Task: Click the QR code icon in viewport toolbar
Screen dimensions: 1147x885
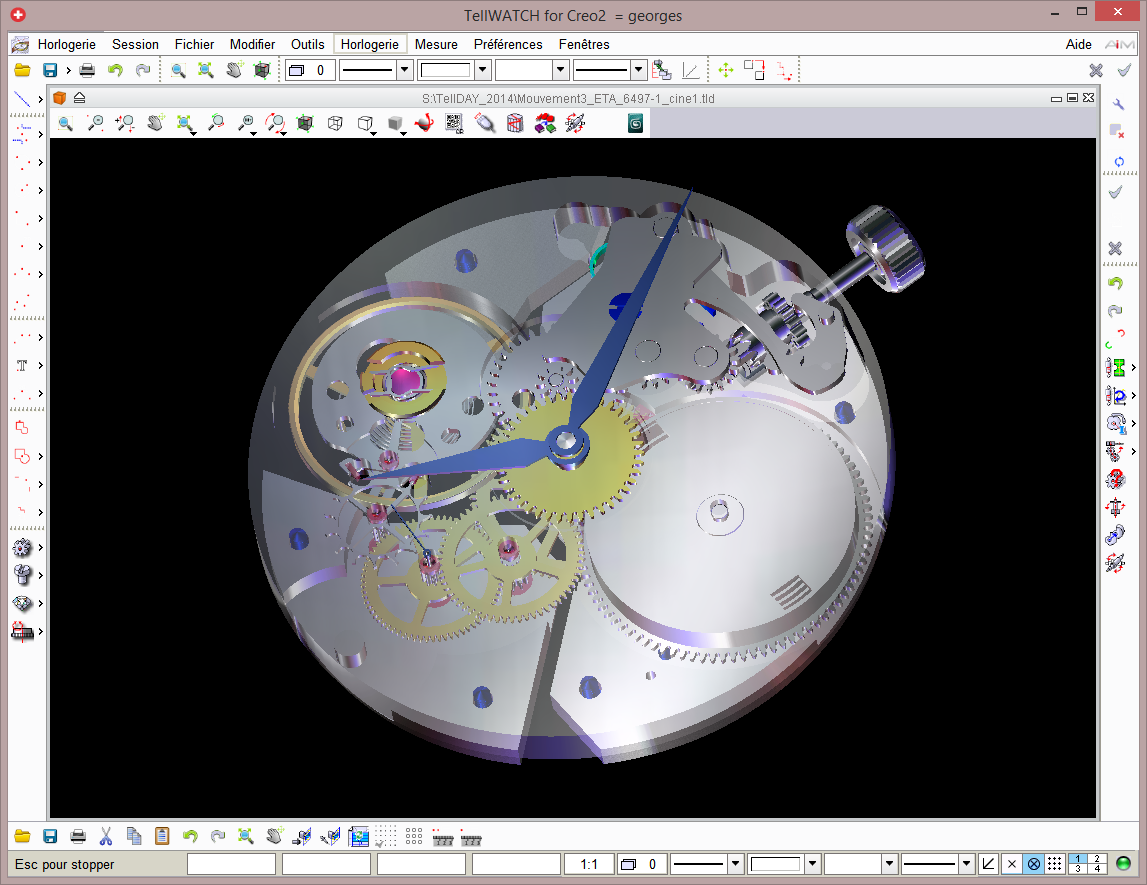Action: click(x=454, y=123)
